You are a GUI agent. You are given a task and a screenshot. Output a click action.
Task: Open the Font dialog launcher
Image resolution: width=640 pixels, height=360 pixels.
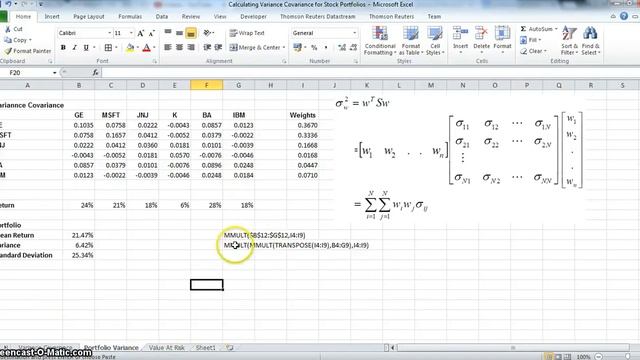155,61
